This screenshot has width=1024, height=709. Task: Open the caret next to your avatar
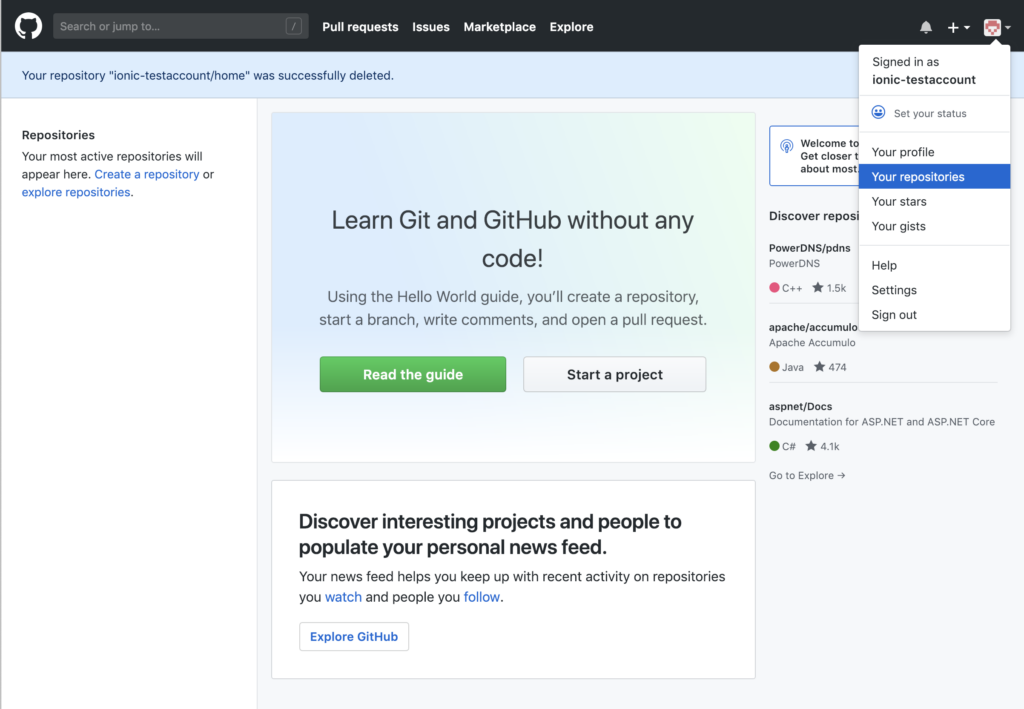1010,26
